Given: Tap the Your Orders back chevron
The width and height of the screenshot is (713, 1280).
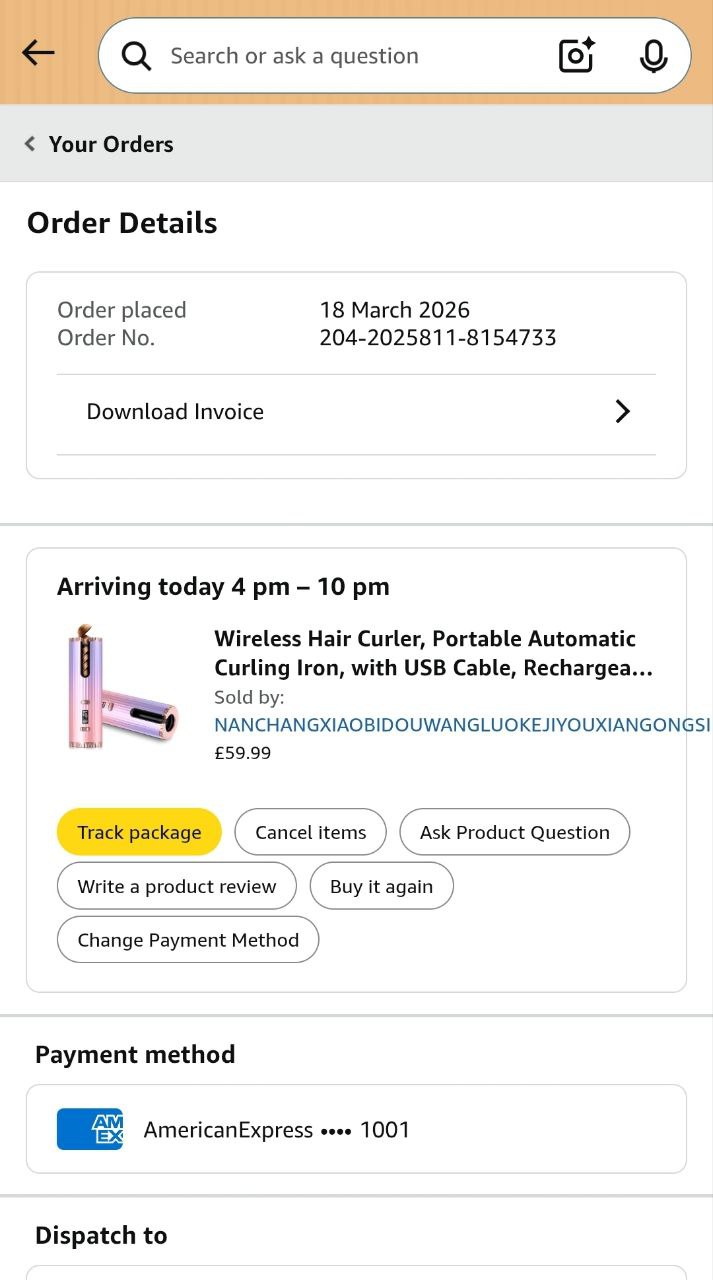Looking at the screenshot, I should point(30,144).
